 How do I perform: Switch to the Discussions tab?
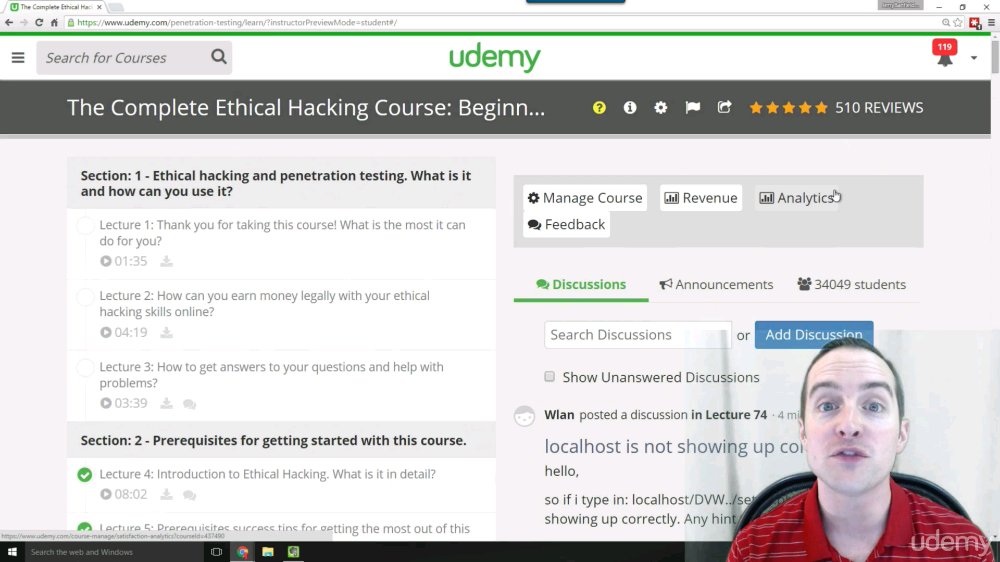581,285
